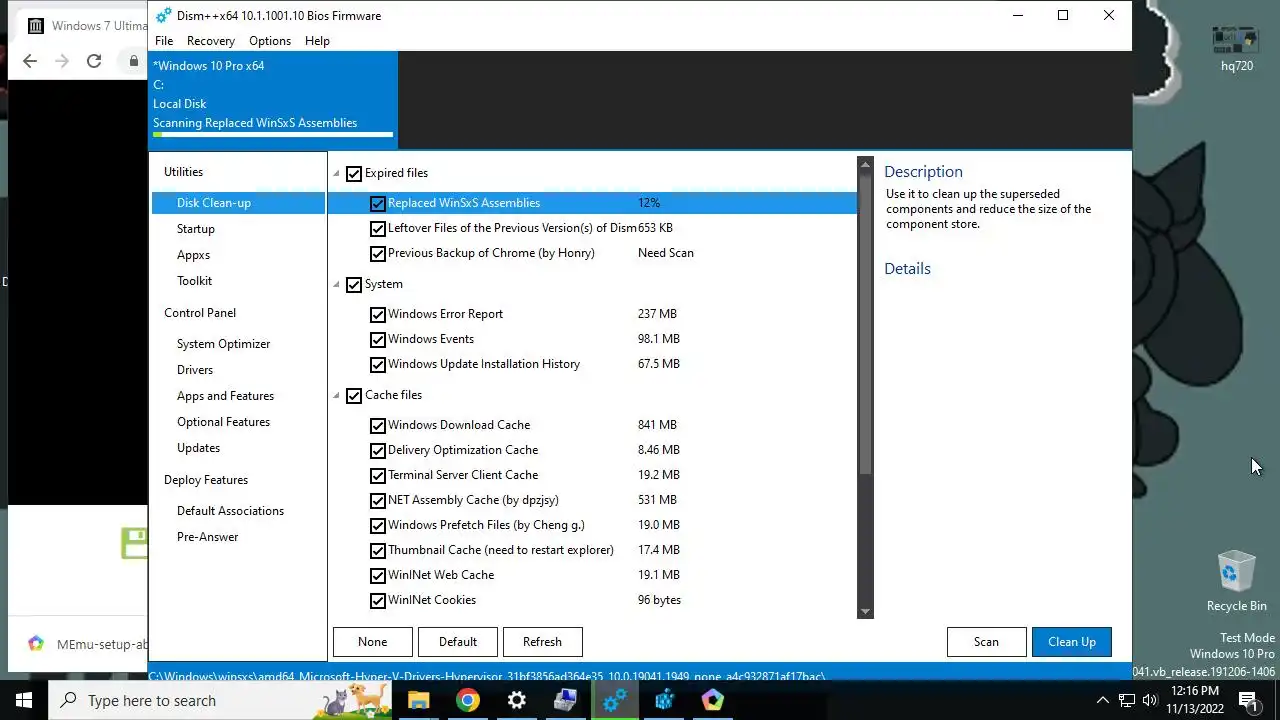Image resolution: width=1280 pixels, height=720 pixels.
Task: Open Toolkit in sidebar
Action: point(194,281)
